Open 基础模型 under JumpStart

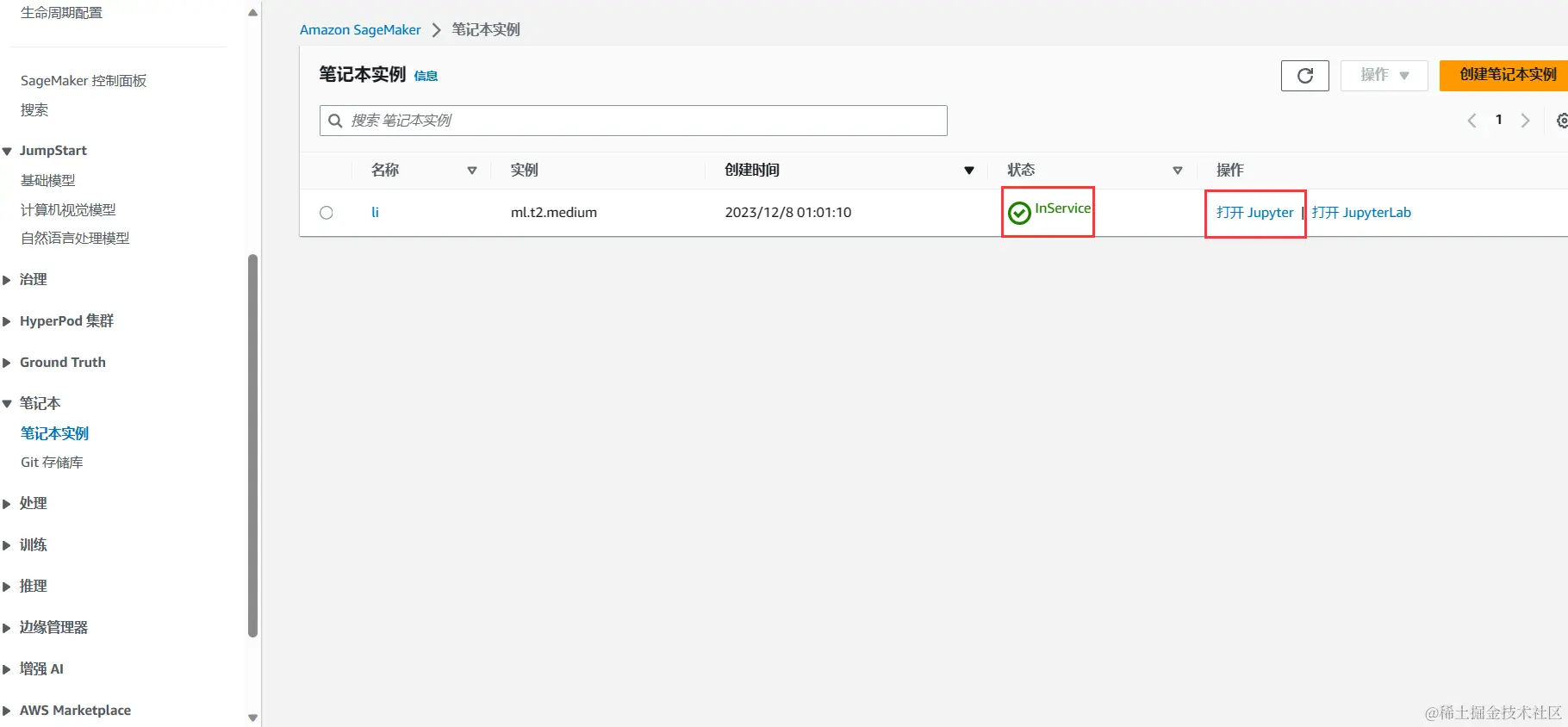pos(48,180)
